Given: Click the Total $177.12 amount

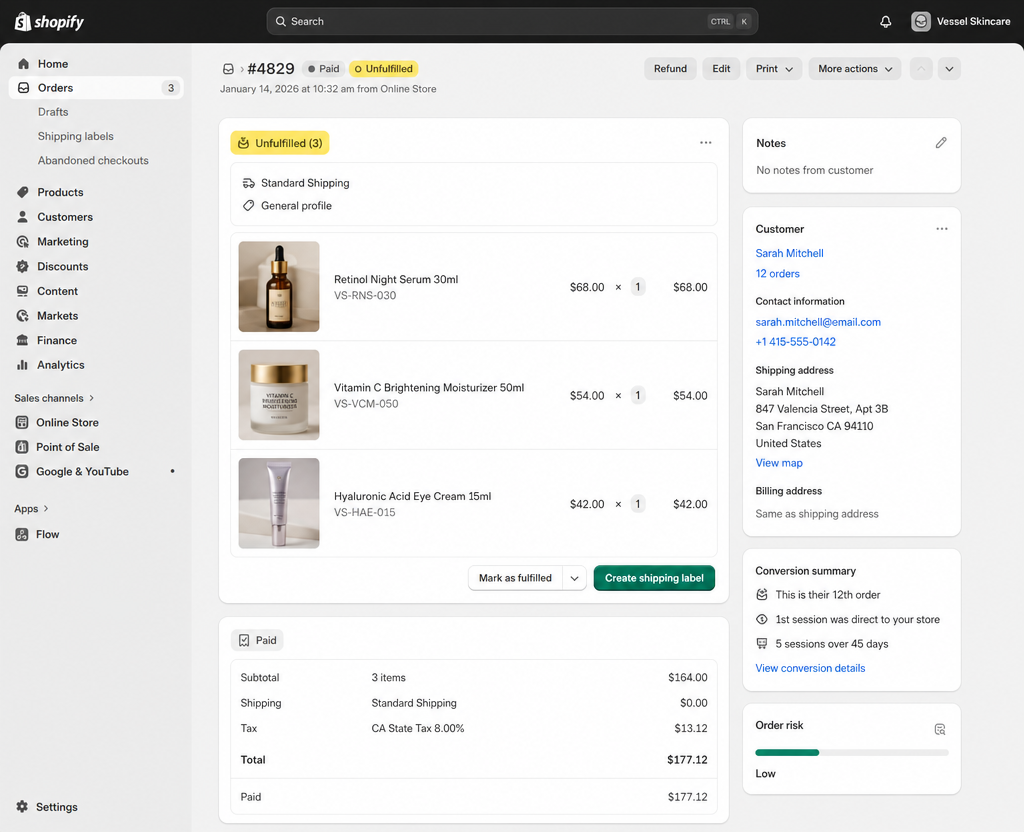Looking at the screenshot, I should point(687,760).
